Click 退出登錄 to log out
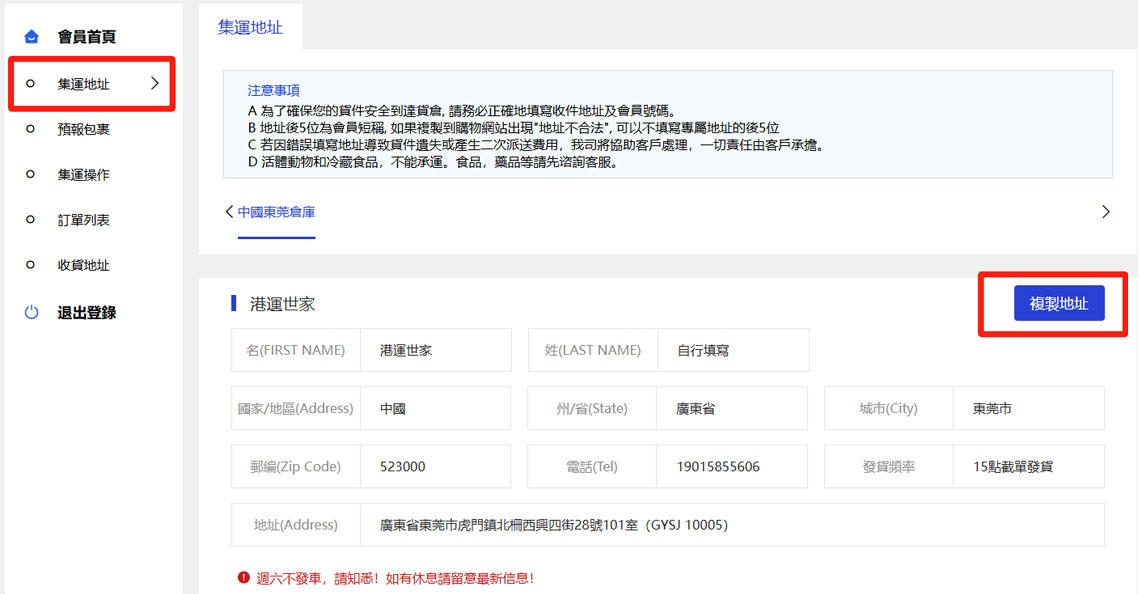 pyautogui.click(x=86, y=313)
